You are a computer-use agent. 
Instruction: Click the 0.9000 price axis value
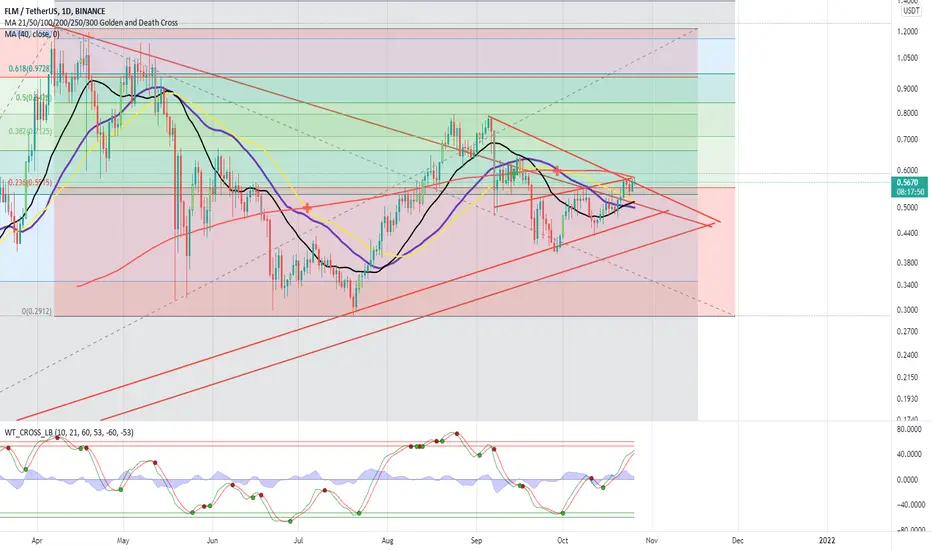click(907, 89)
